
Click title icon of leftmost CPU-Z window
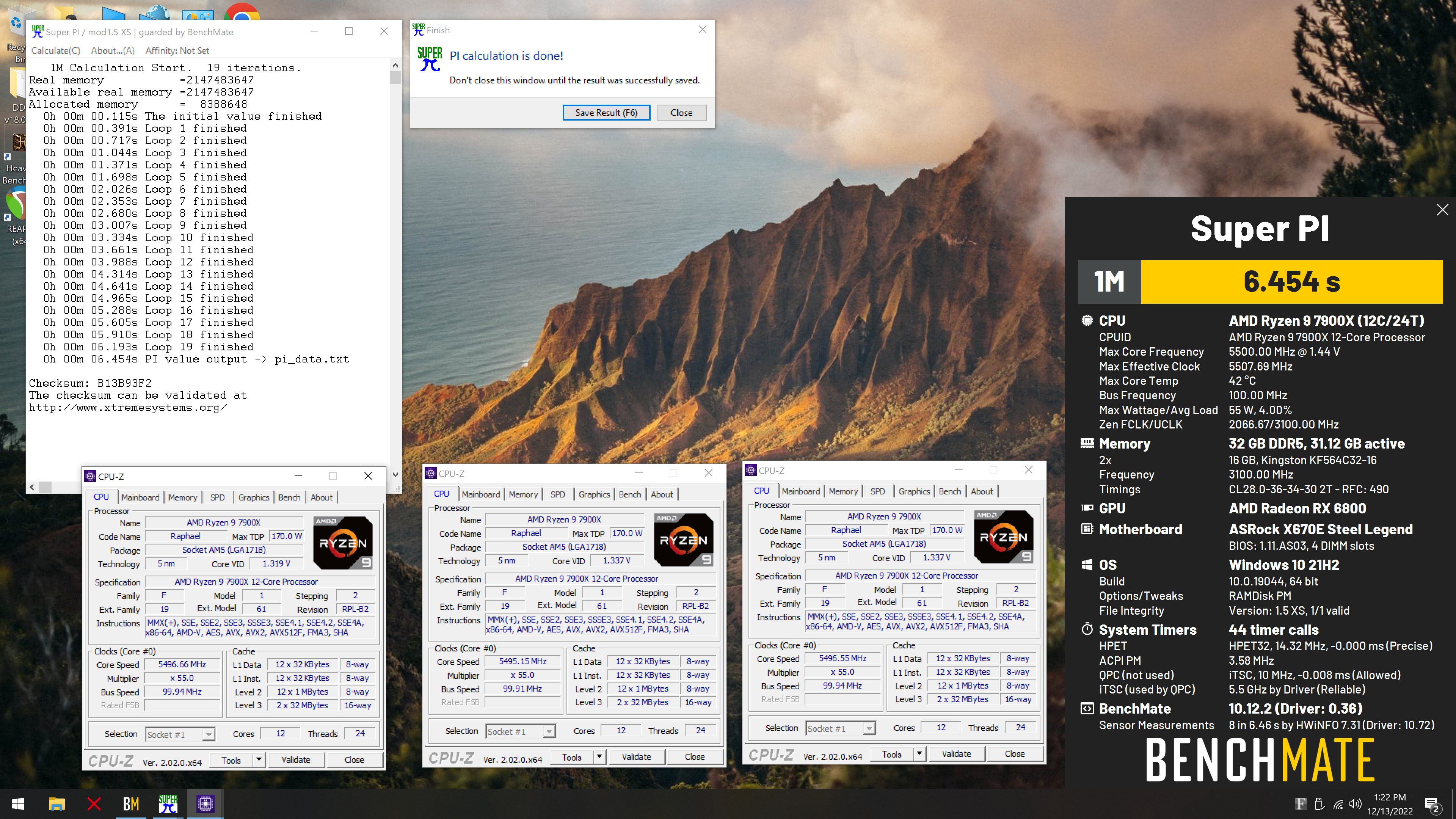90,476
